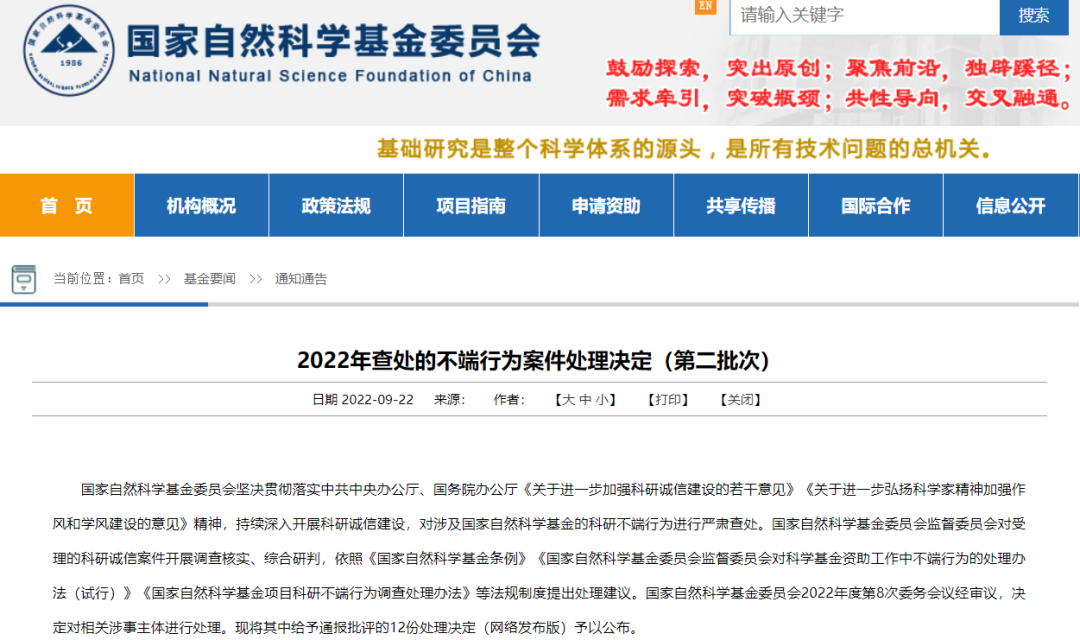Click 关闭 to close the page
The image size is (1080, 640).
pos(741,400)
